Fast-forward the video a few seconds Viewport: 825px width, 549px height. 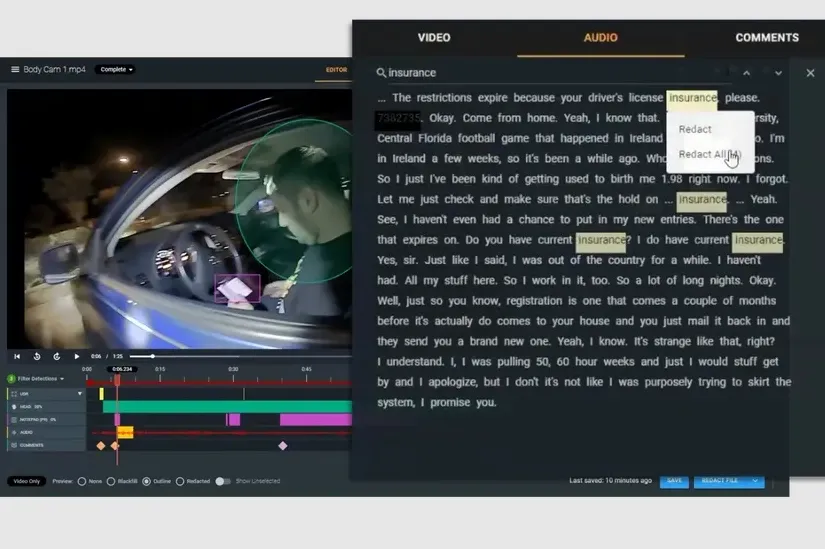57,356
